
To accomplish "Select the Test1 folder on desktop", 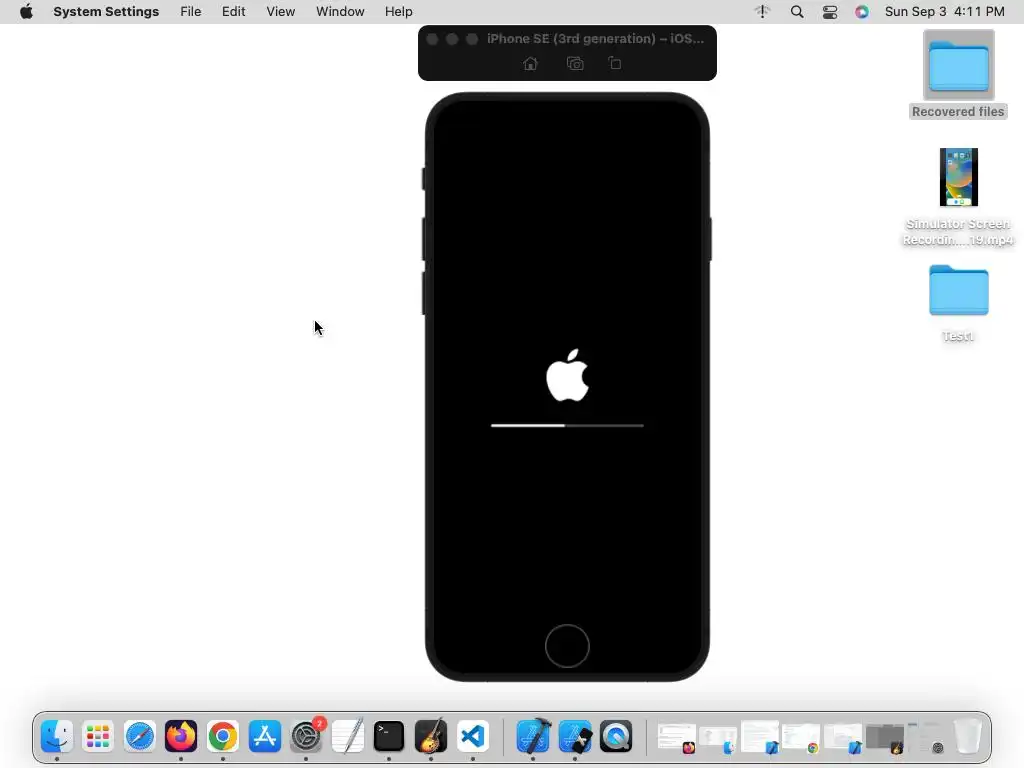I will [x=958, y=304].
